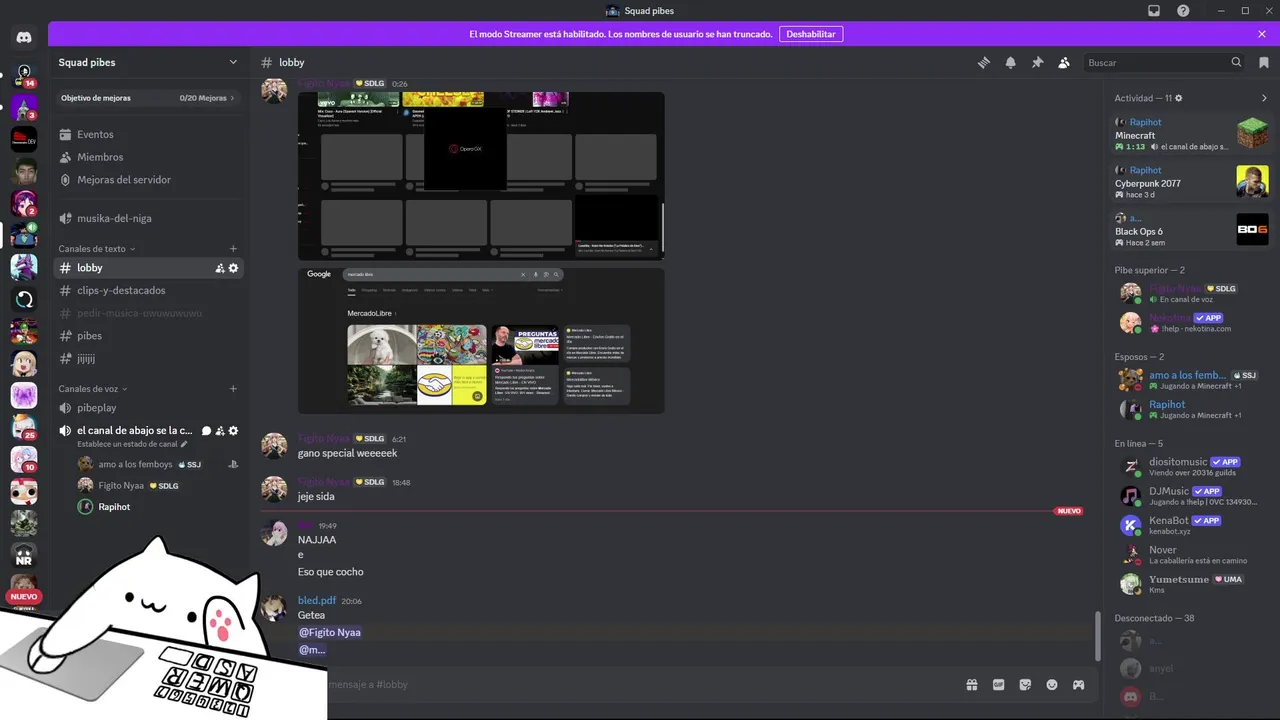Open server icon with 14 badge
This screenshot has width=1280, height=720.
24,75
